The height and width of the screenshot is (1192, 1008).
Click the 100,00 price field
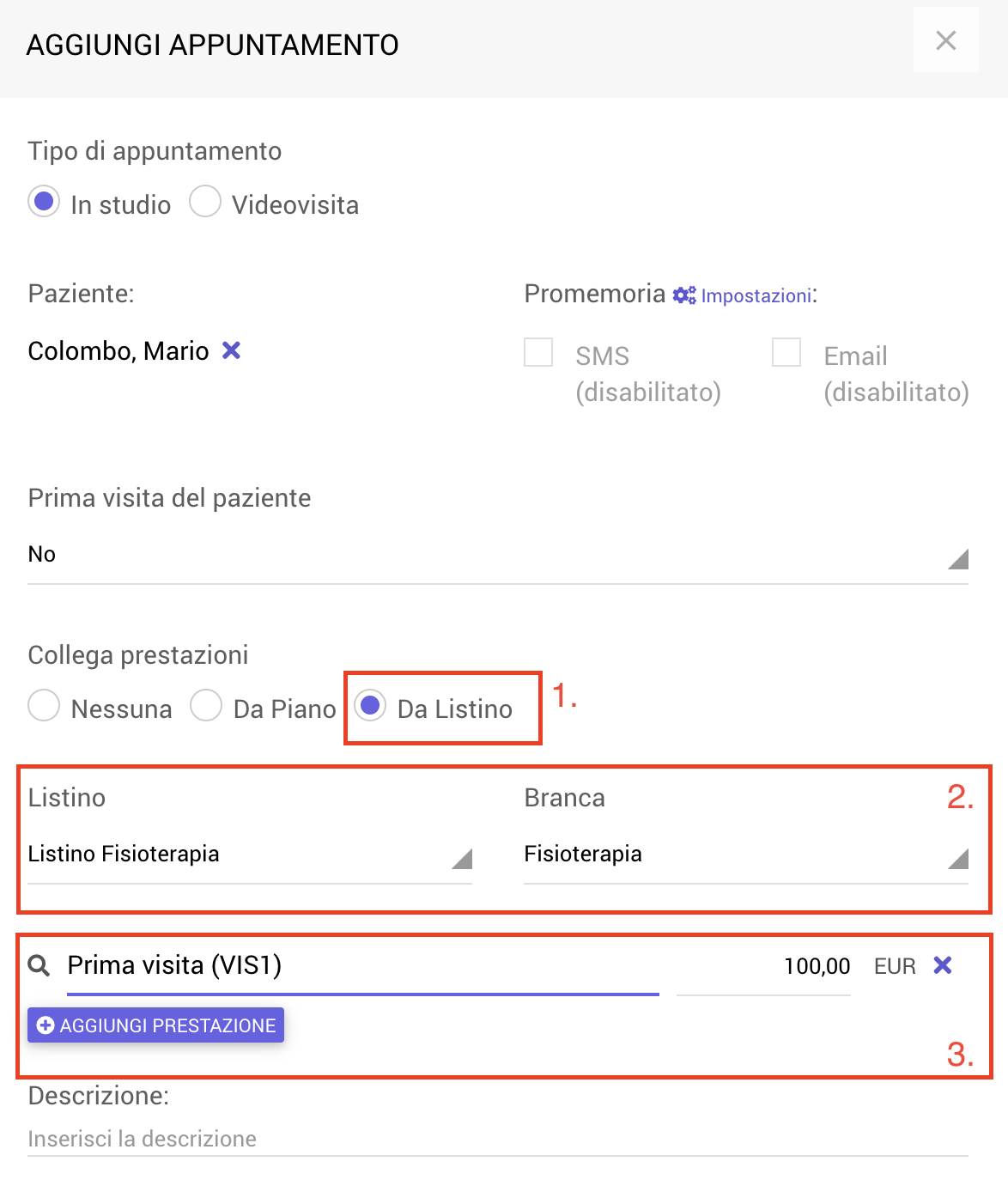[x=763, y=967]
